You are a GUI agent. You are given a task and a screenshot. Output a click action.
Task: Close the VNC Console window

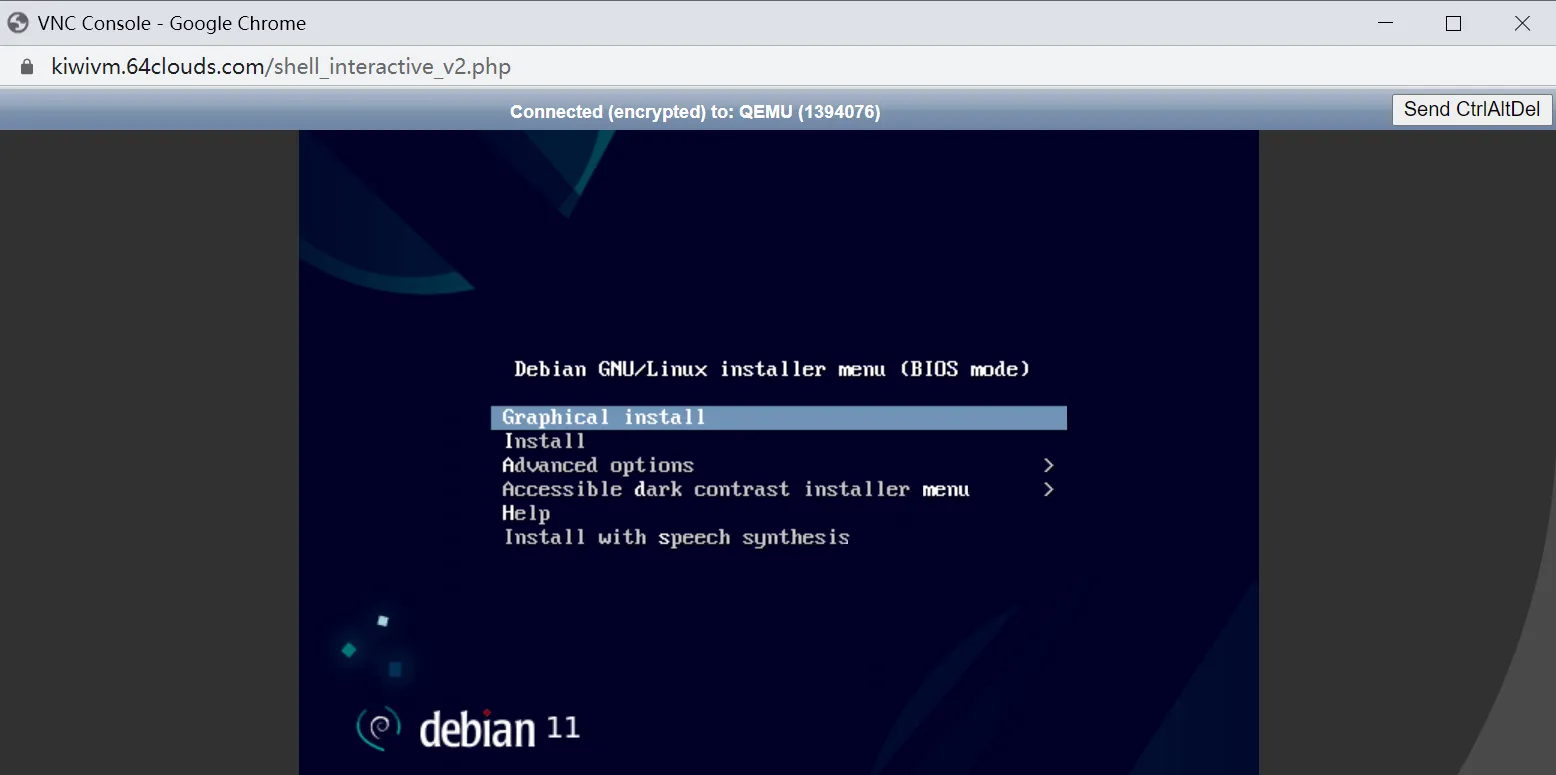point(1522,23)
